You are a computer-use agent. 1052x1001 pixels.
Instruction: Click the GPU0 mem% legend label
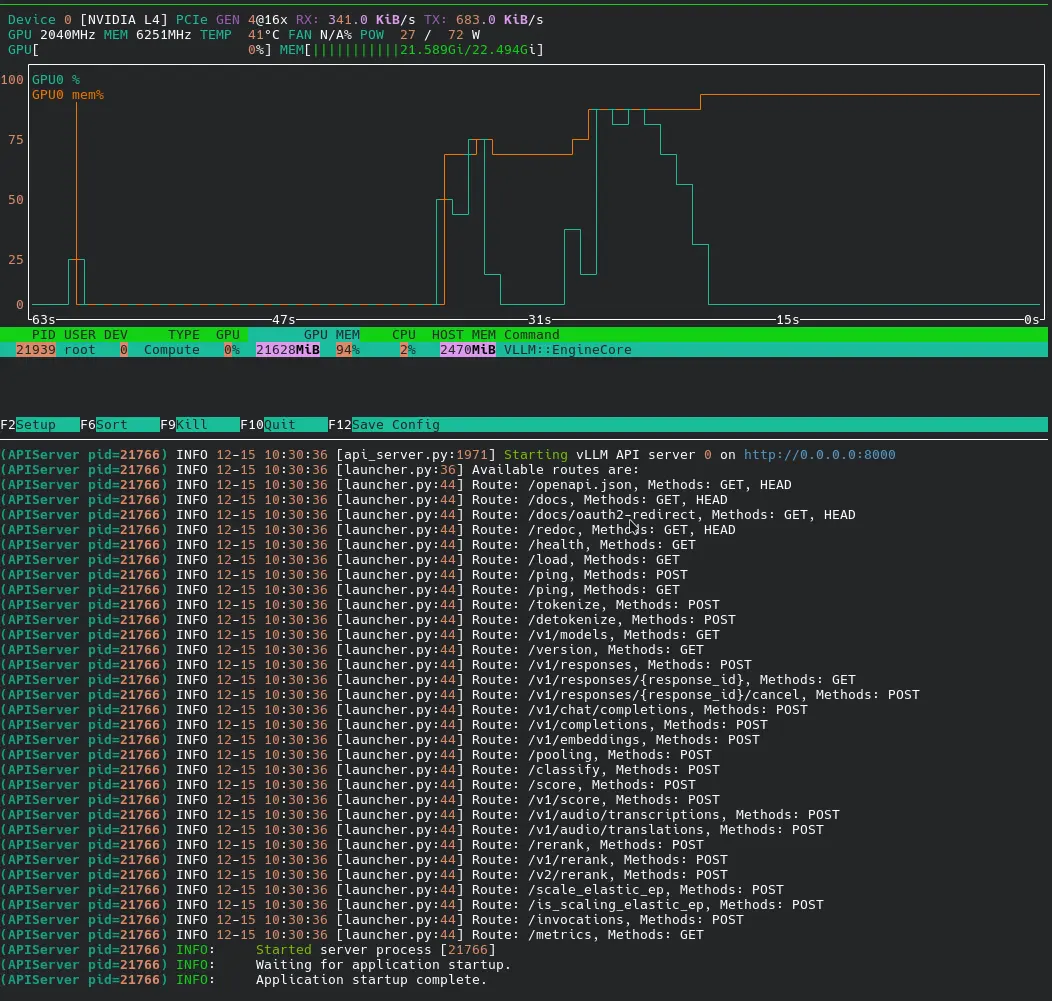tap(68, 95)
